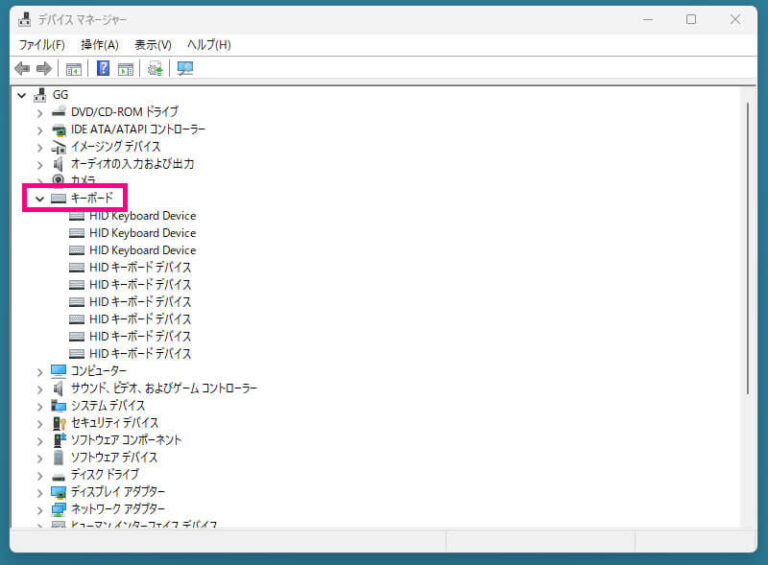Screen dimensions: 768x565
Task: Open the 表示(V) menu
Action: [x=153, y=45]
